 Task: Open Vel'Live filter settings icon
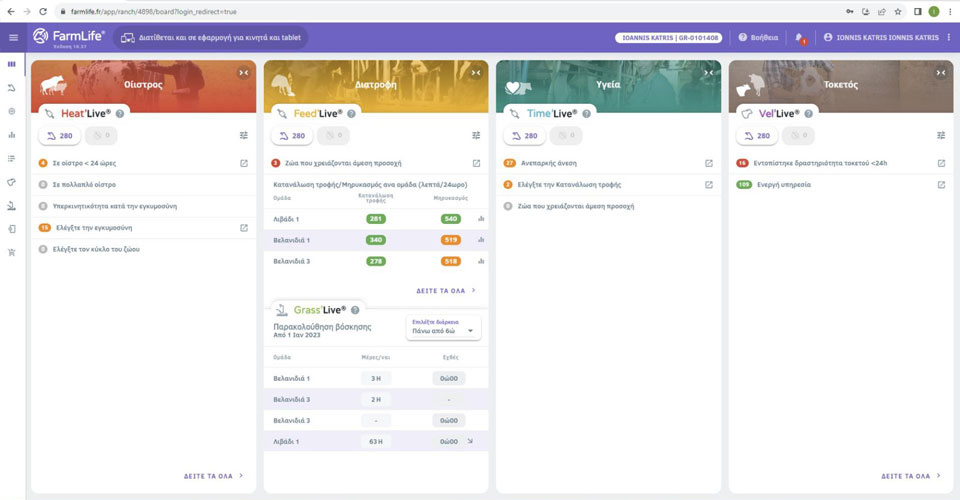[941, 135]
